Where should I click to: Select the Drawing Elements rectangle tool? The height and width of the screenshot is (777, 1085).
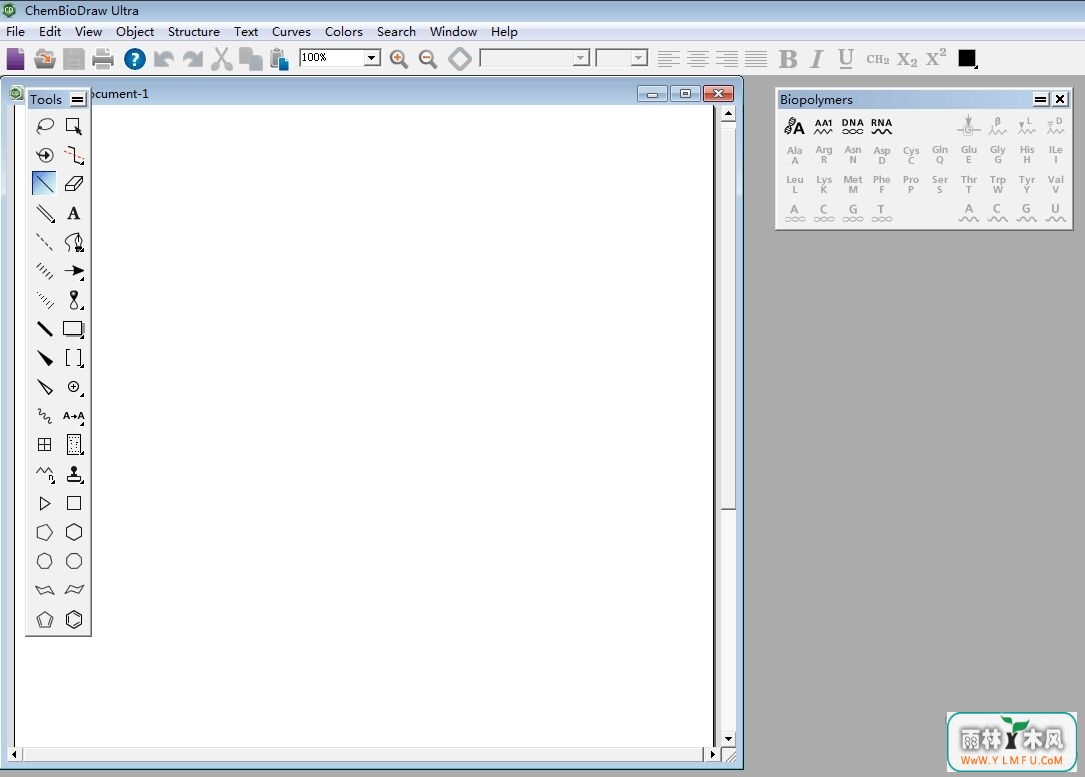coord(74,329)
